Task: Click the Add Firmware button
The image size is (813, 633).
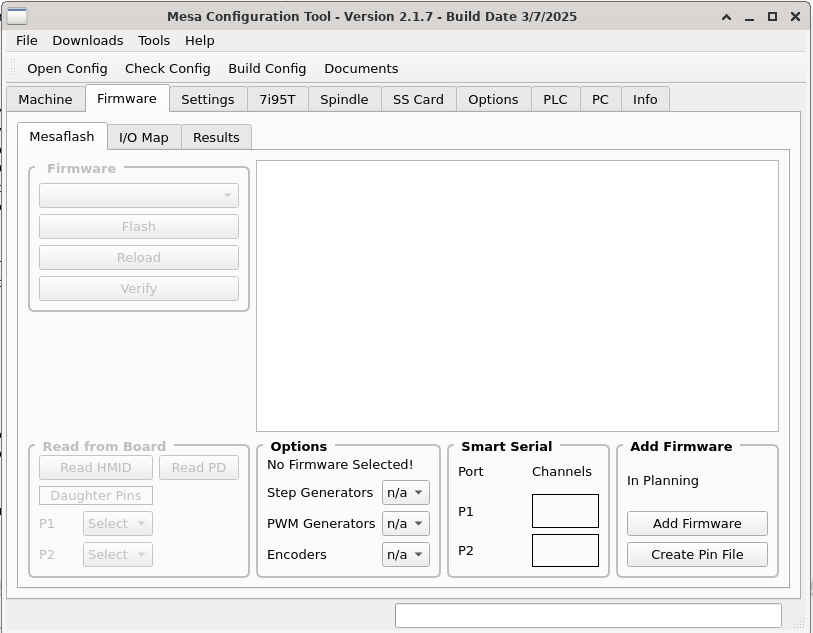Action: click(x=697, y=524)
